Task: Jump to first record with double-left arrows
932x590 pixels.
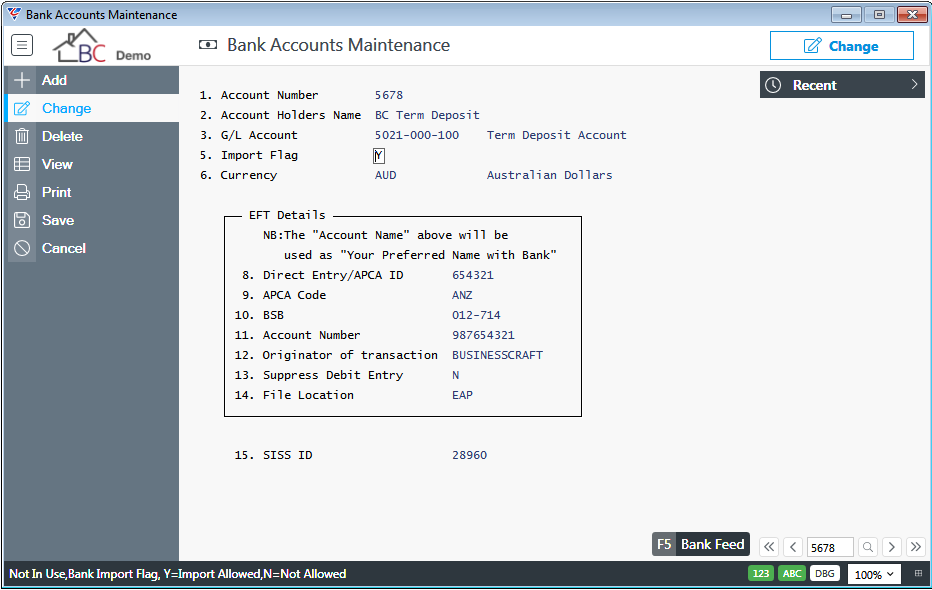Action: (x=769, y=547)
